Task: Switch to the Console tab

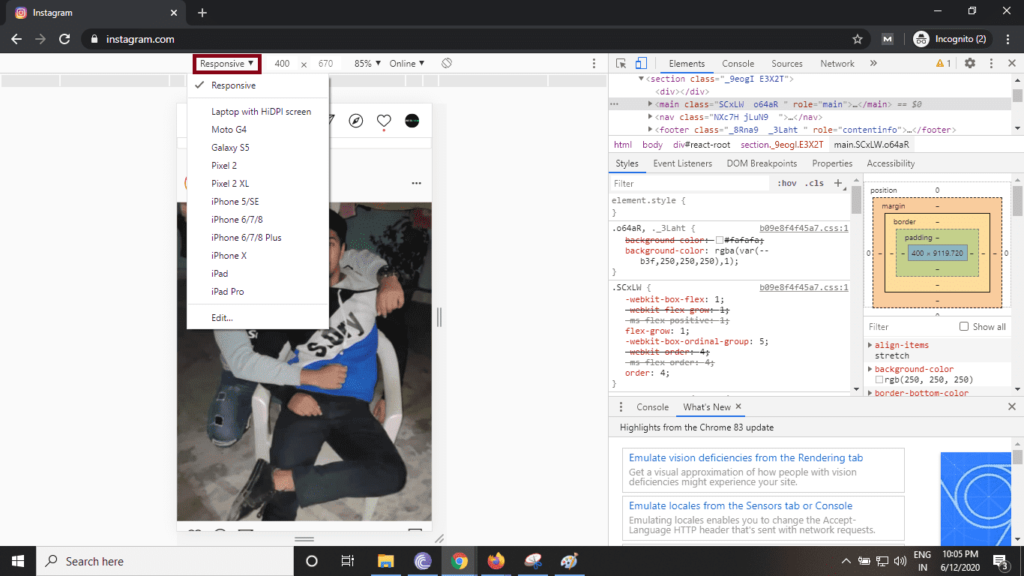Action: click(x=738, y=63)
